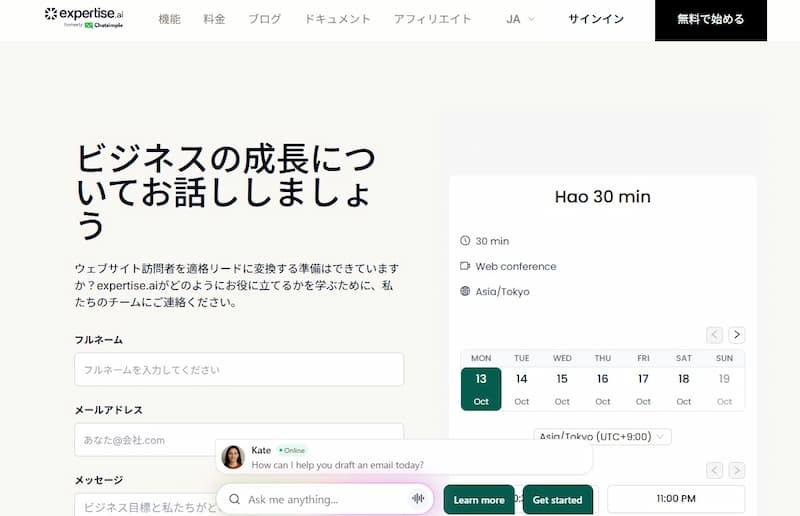This screenshot has width=800, height=516.
Task: Click the Web conference video icon
Action: click(465, 266)
